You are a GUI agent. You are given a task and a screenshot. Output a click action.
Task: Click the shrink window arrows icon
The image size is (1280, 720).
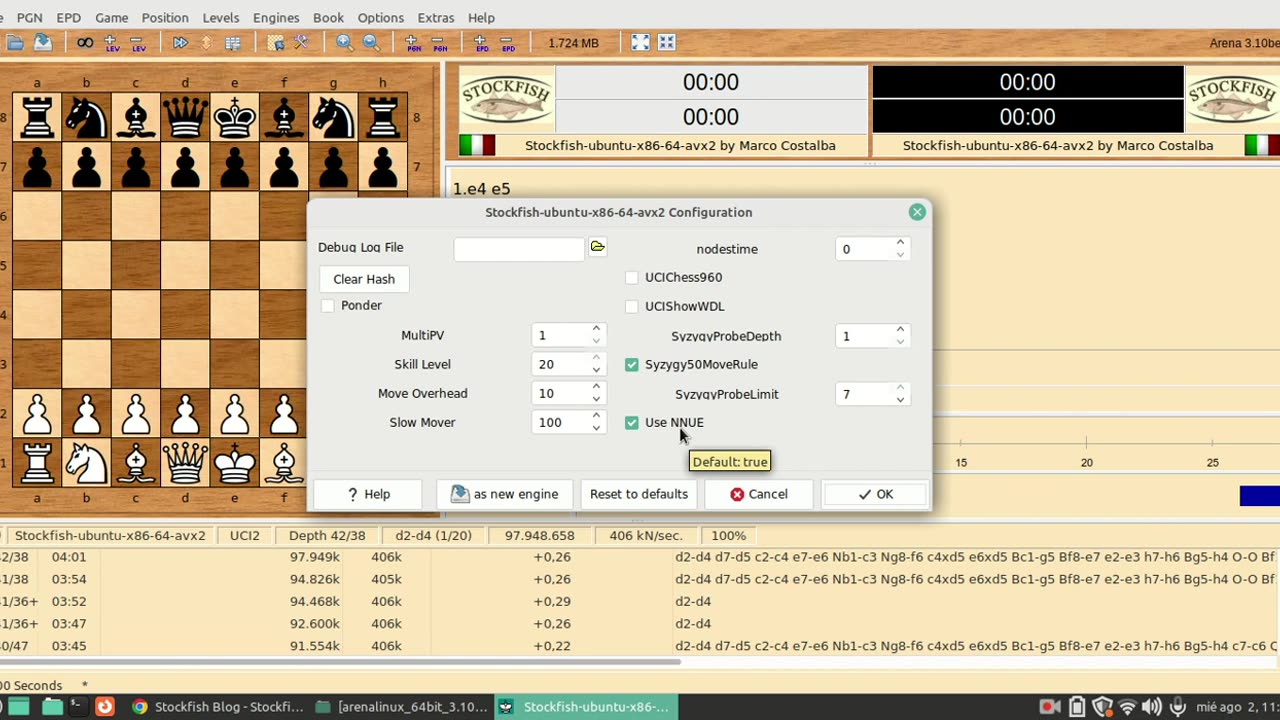667,43
